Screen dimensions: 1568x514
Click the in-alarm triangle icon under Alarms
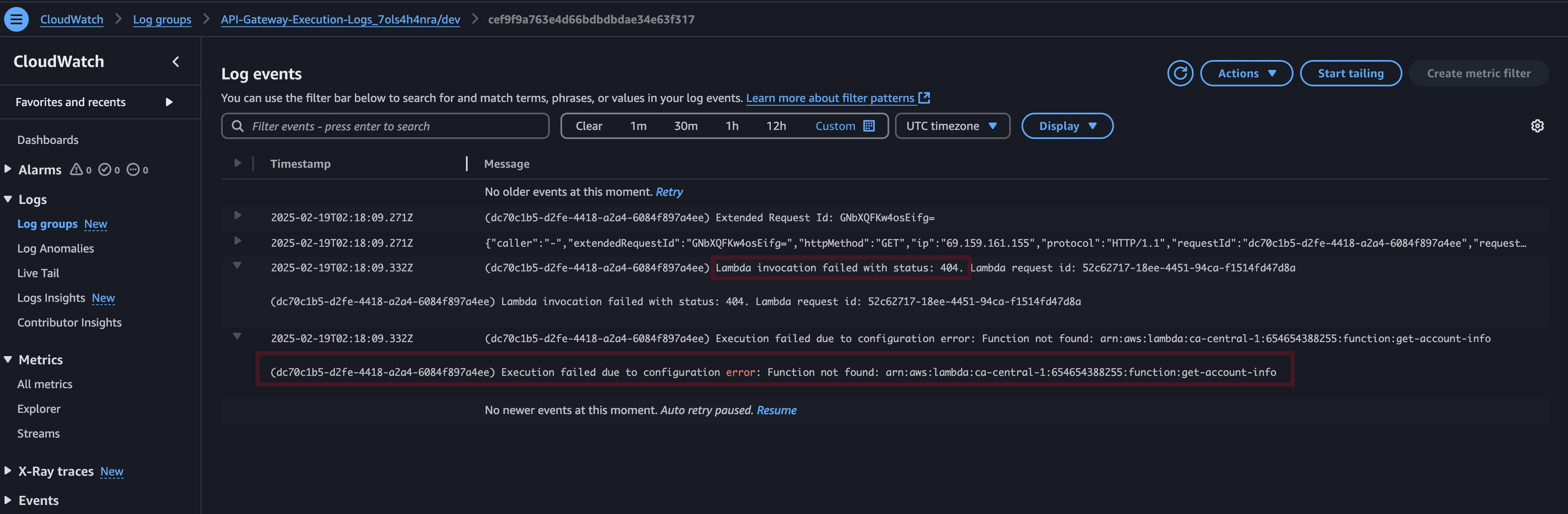click(76, 169)
